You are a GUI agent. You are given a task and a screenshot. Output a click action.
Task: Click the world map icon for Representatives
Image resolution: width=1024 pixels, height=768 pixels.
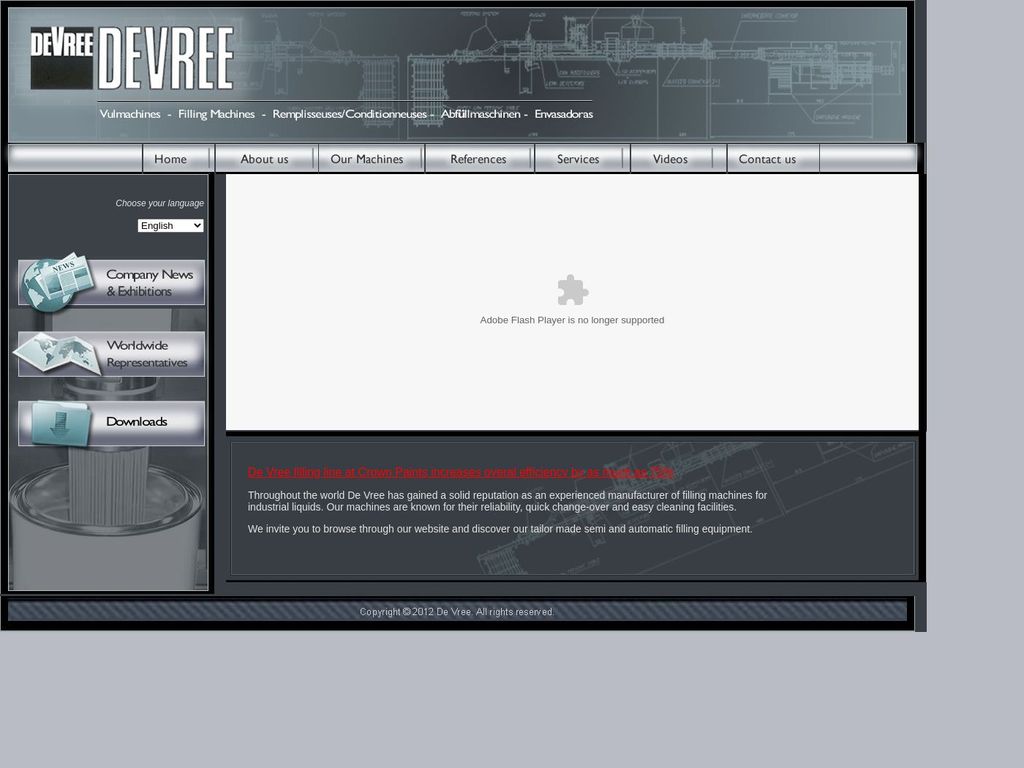click(x=57, y=353)
